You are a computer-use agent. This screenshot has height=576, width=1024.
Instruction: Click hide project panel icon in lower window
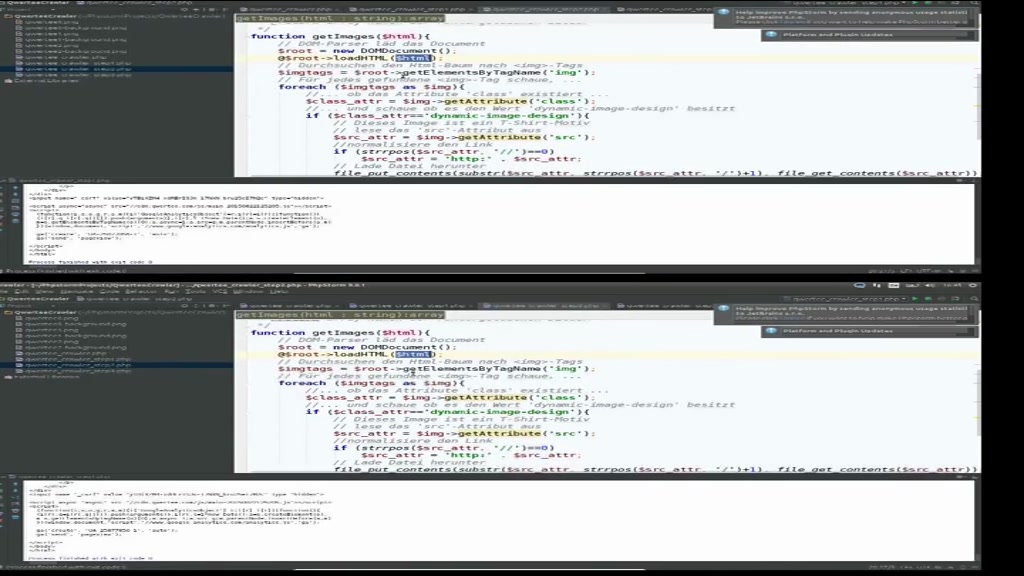(225, 305)
